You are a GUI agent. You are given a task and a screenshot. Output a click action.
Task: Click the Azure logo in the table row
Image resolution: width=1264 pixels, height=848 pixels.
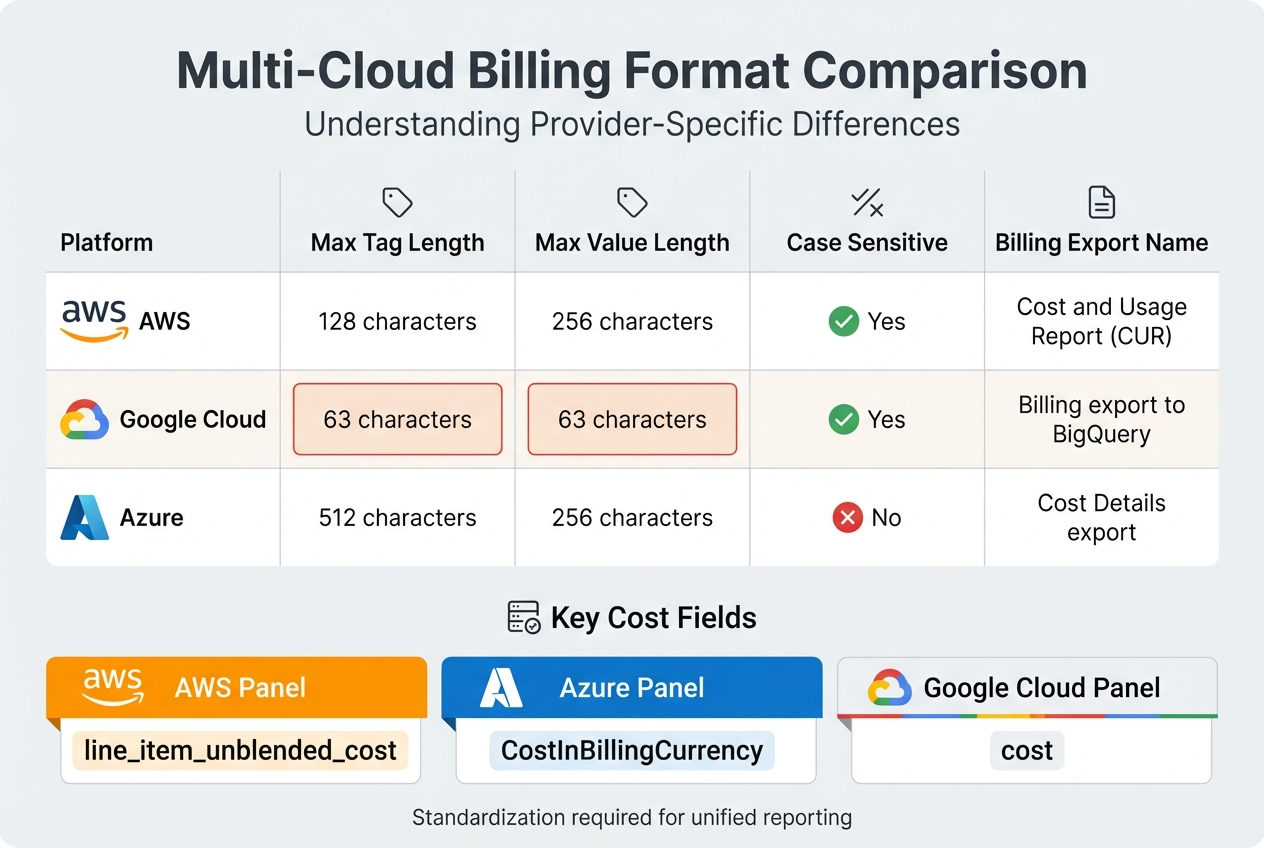[84, 518]
